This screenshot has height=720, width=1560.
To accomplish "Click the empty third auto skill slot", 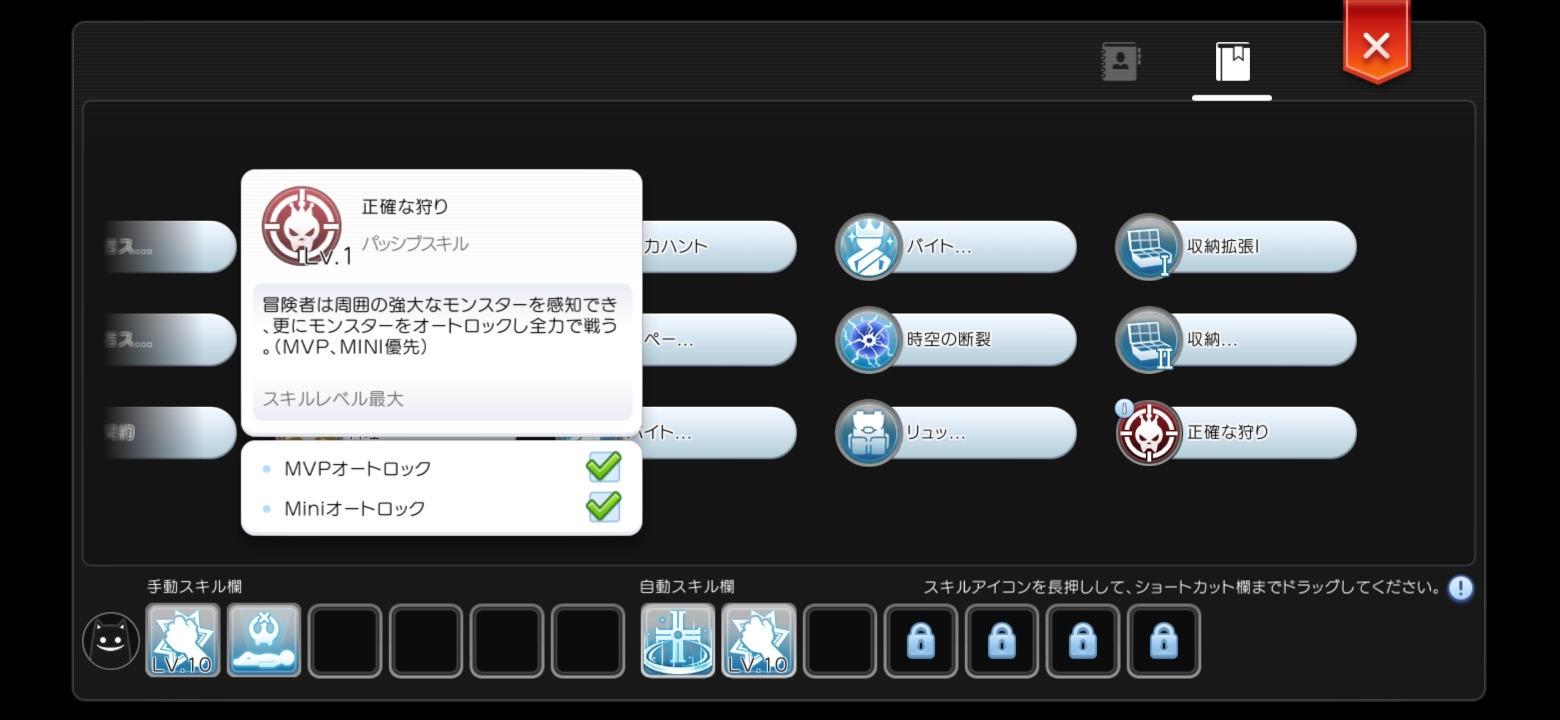I will [x=840, y=641].
